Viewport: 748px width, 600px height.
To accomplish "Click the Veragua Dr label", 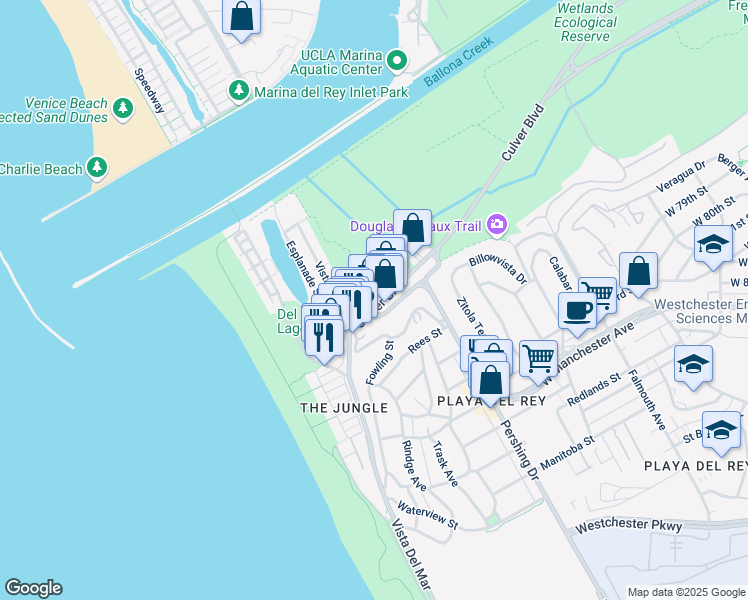I will pyautogui.click(x=681, y=176).
